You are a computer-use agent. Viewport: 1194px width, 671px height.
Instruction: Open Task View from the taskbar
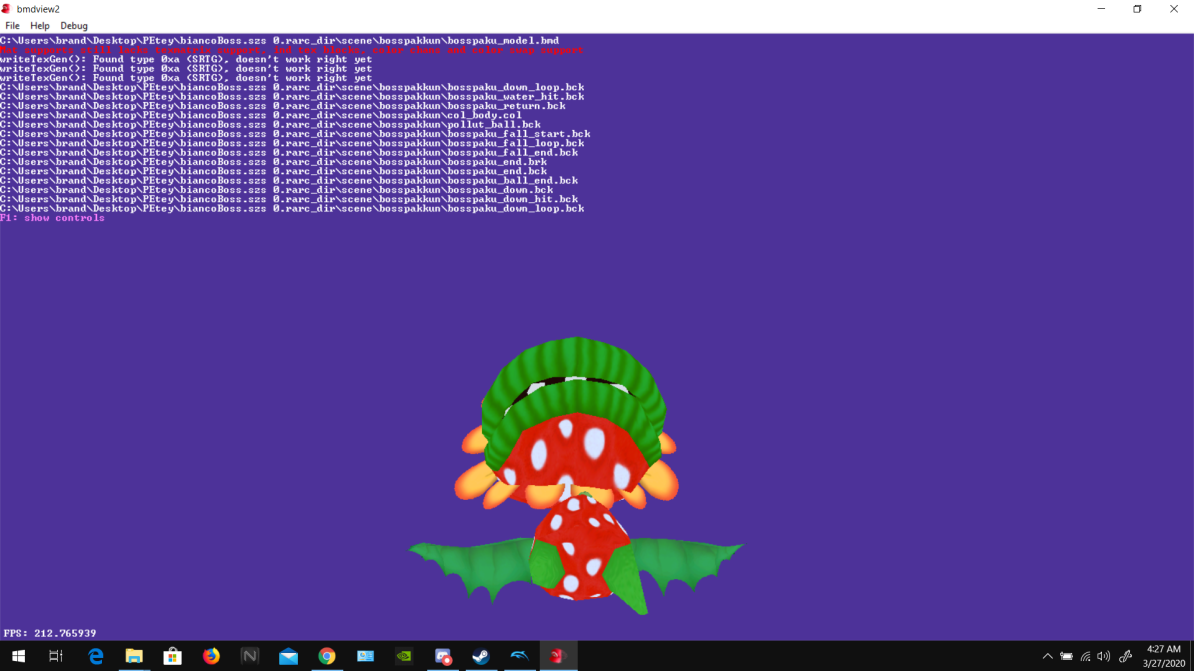click(x=56, y=656)
